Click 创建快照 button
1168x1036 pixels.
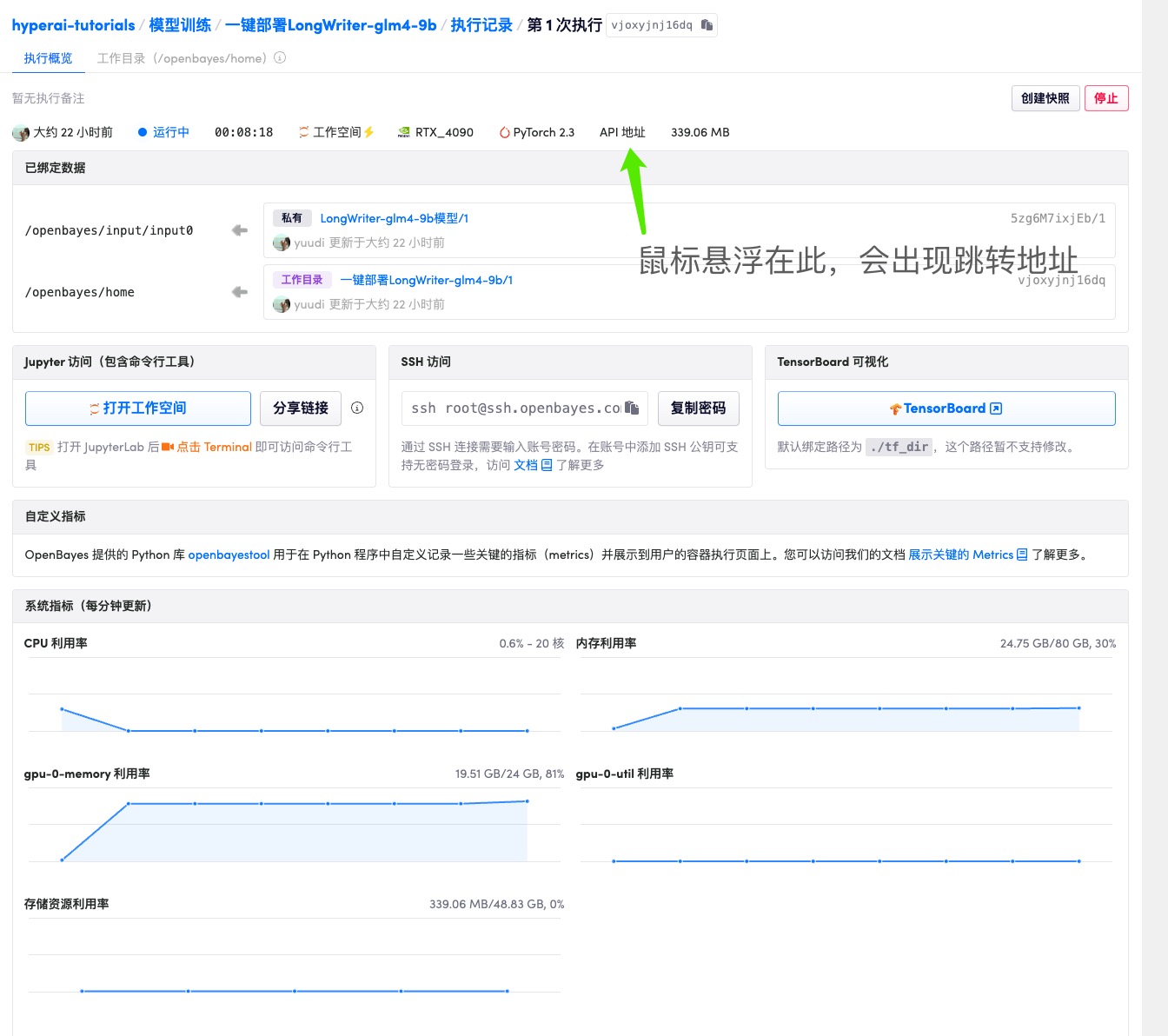(1045, 98)
